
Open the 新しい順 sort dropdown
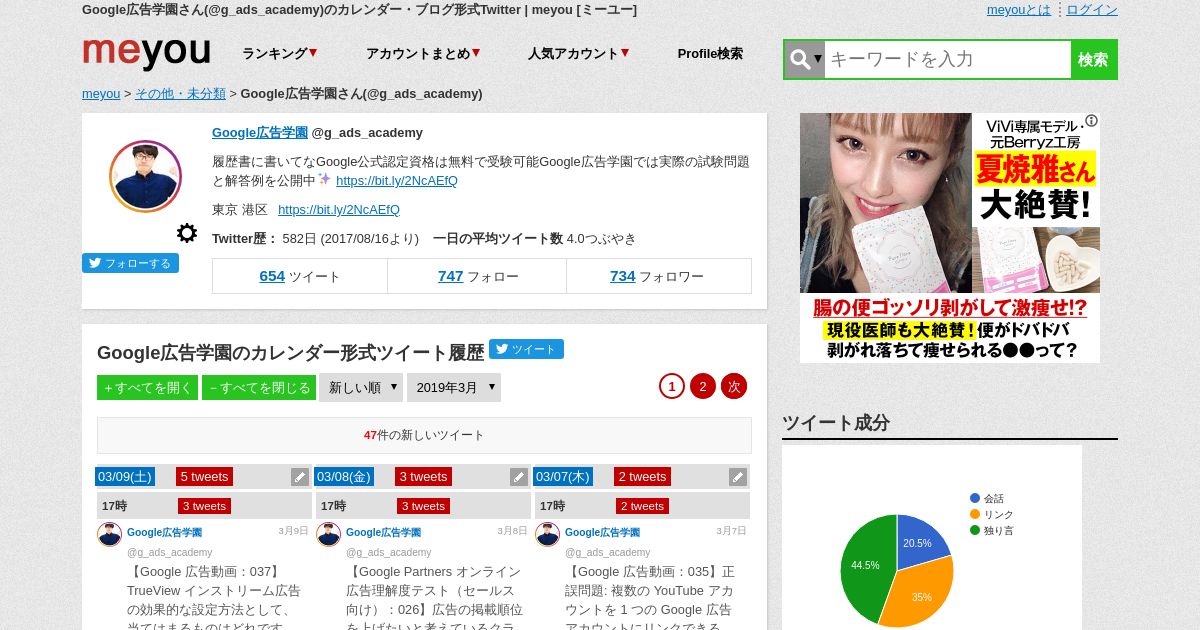tap(361, 387)
